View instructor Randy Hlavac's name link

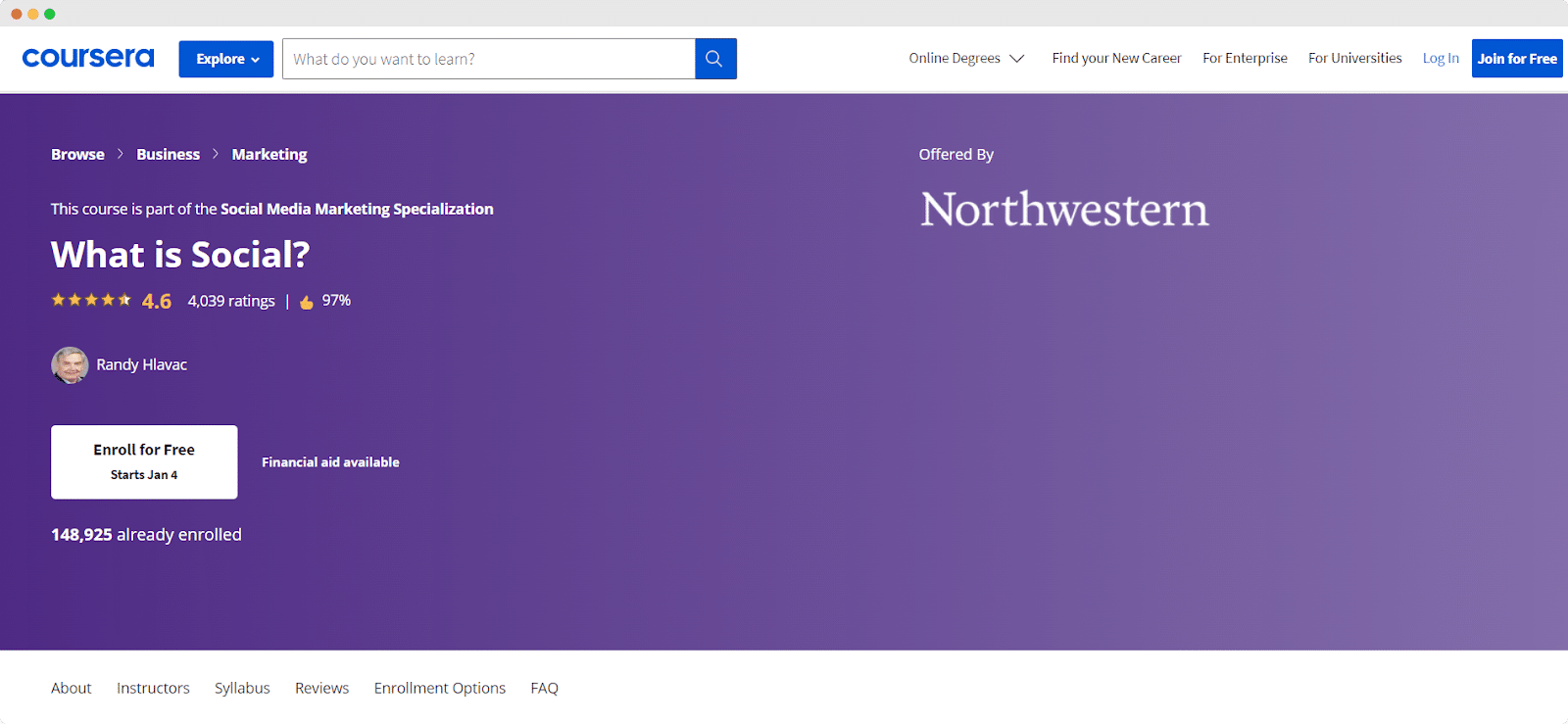click(141, 364)
